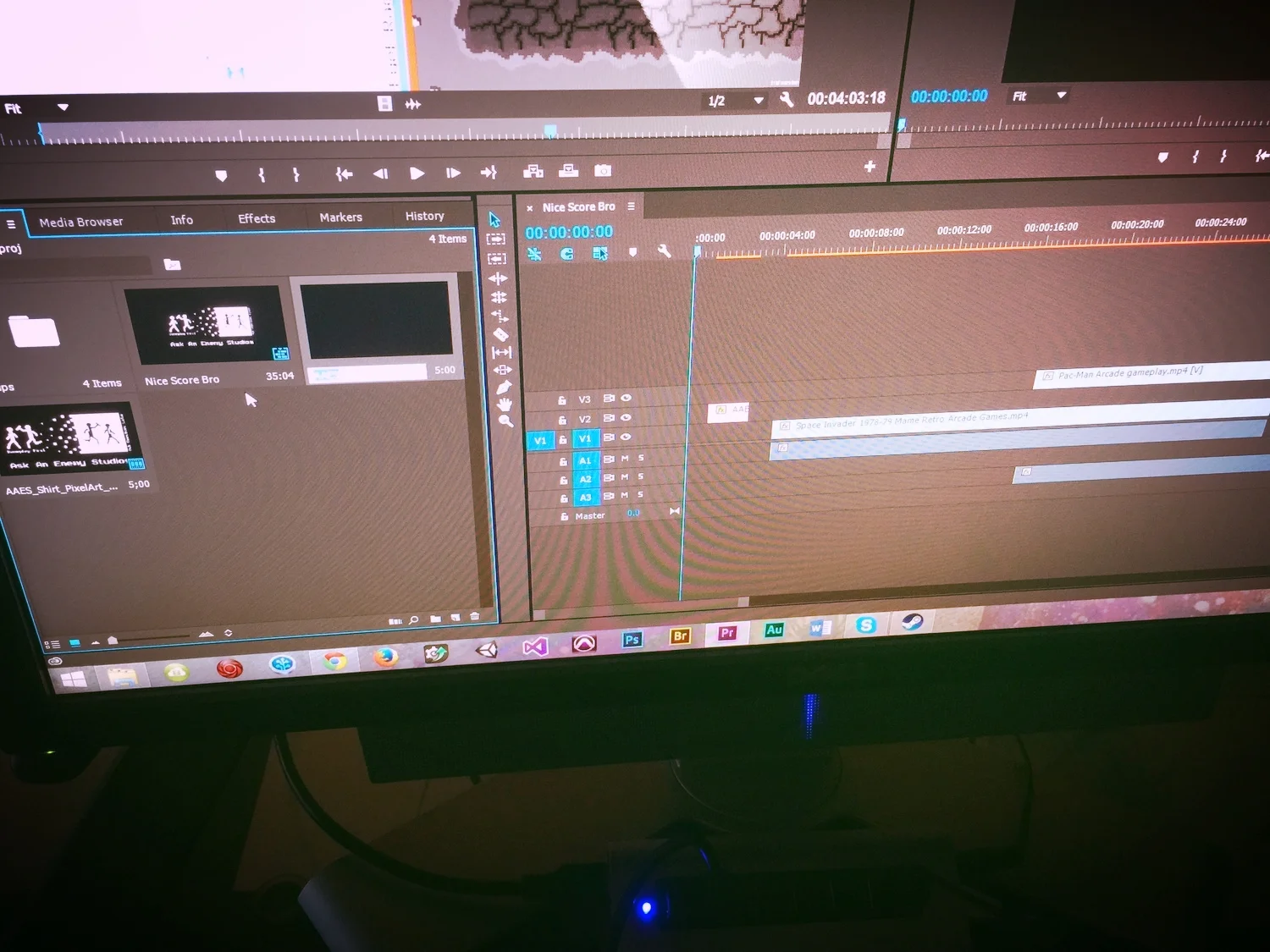Switch to the Info tab
1270x952 pixels.
(x=181, y=220)
